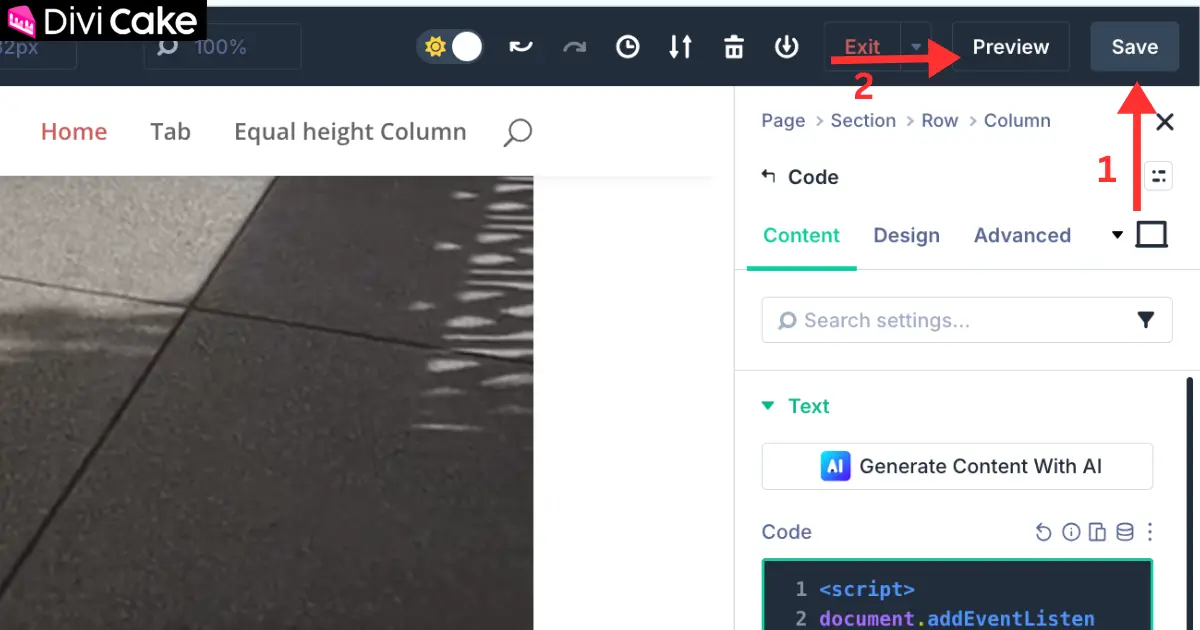Open editing history clock icon
The width and height of the screenshot is (1200, 630).
627,47
